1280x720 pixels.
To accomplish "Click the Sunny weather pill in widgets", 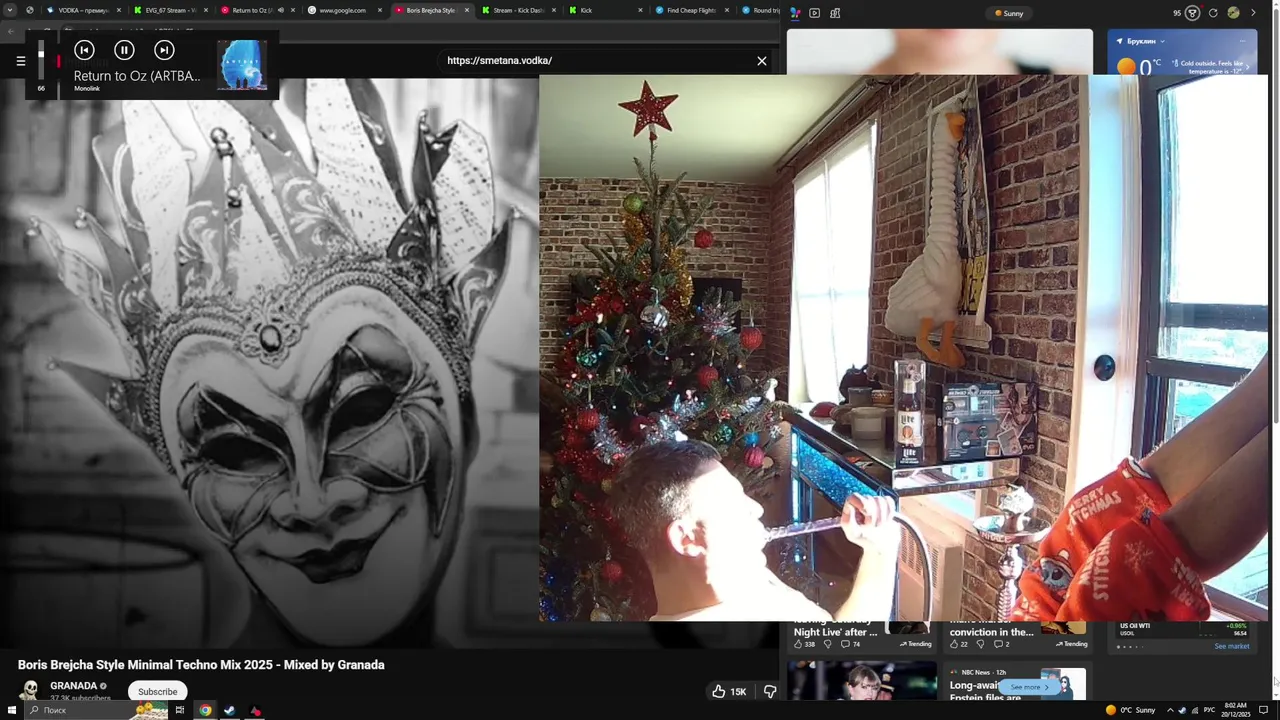I will [x=1010, y=13].
